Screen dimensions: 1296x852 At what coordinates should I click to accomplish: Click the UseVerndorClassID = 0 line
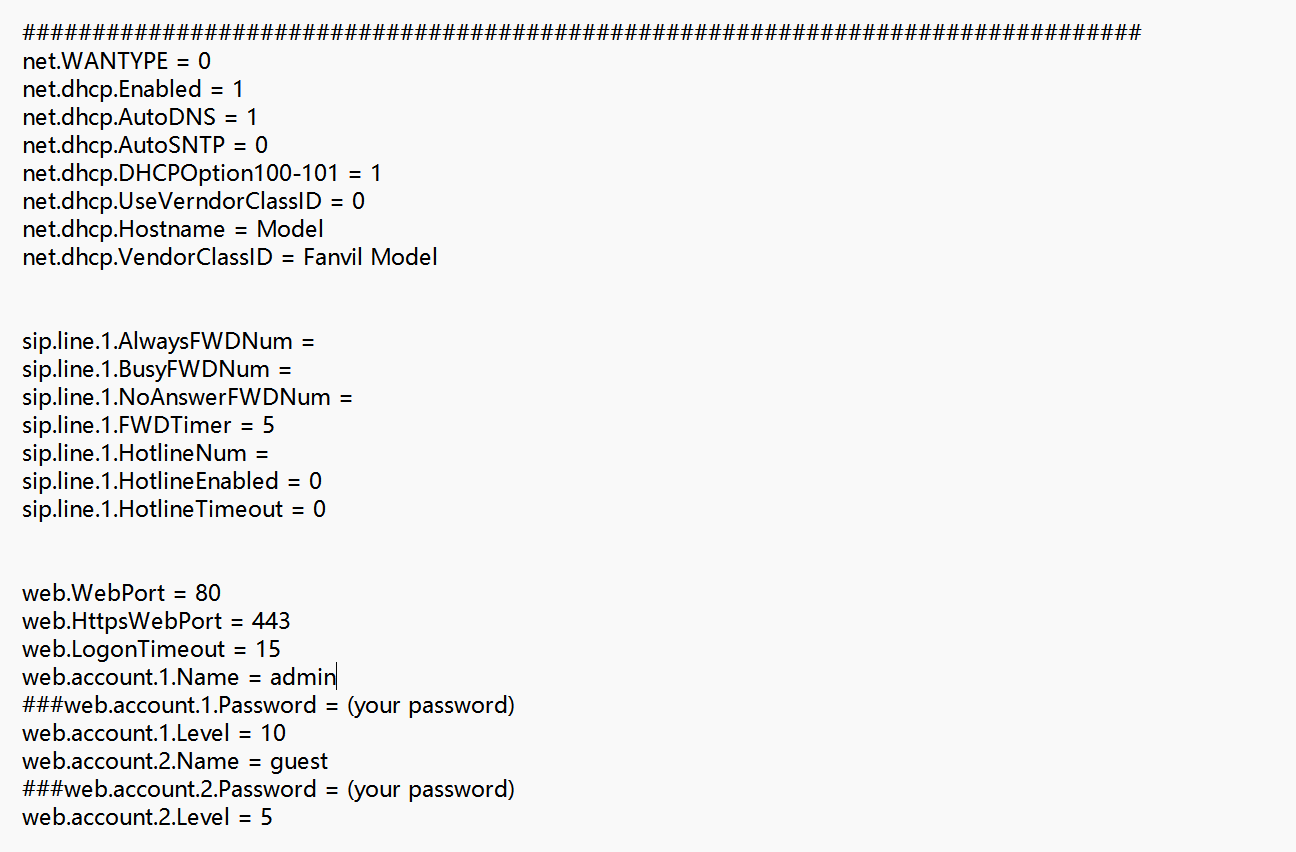click(193, 201)
